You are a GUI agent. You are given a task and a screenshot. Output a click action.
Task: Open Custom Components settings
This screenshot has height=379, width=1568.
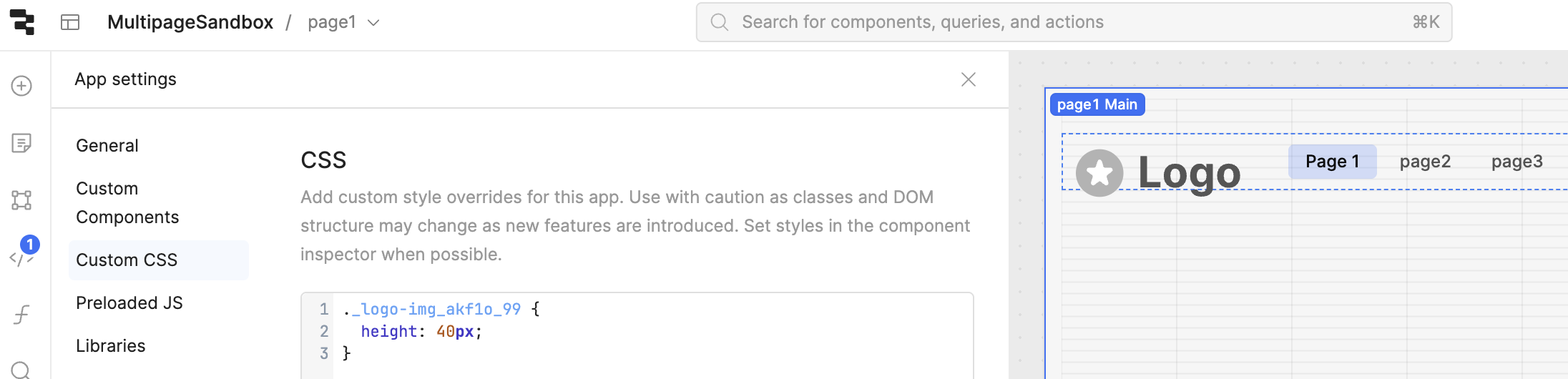(x=127, y=202)
